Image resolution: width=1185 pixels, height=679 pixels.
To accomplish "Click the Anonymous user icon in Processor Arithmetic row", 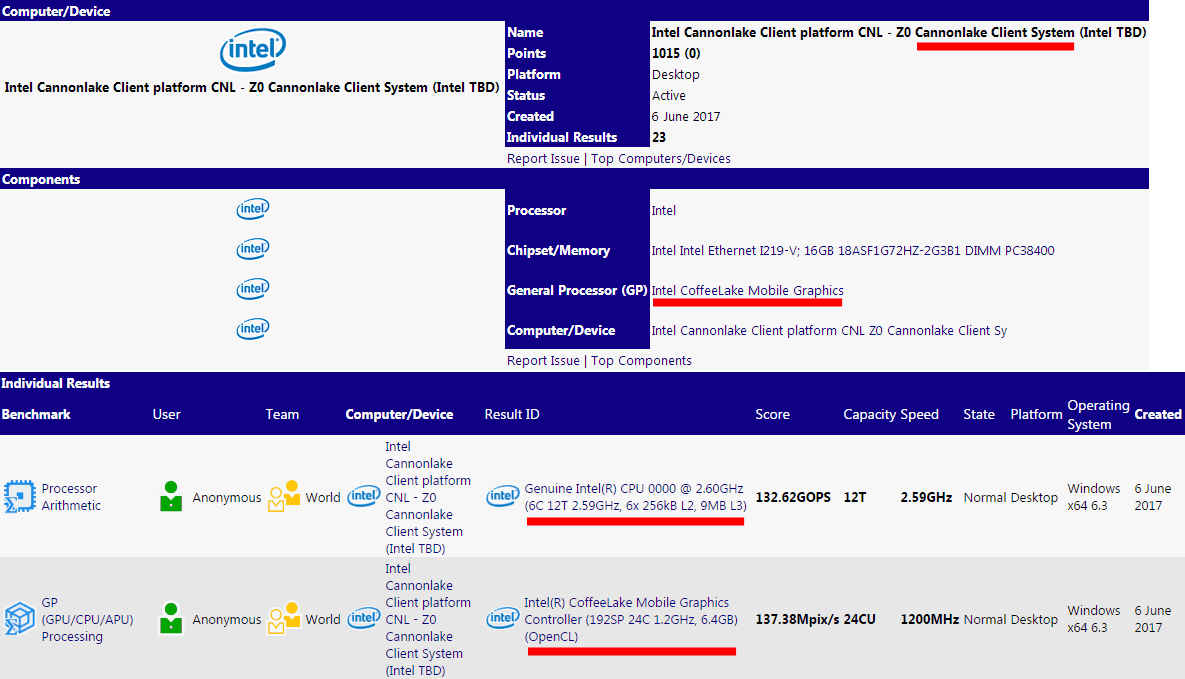I will point(171,497).
